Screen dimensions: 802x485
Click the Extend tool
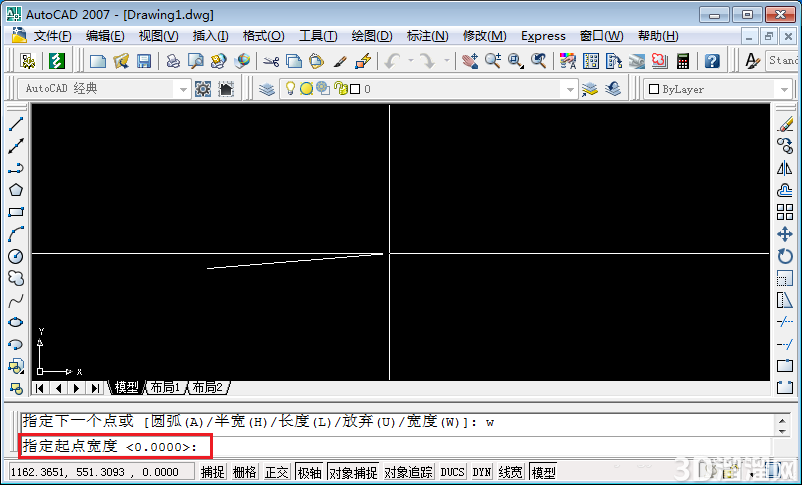tap(785, 344)
